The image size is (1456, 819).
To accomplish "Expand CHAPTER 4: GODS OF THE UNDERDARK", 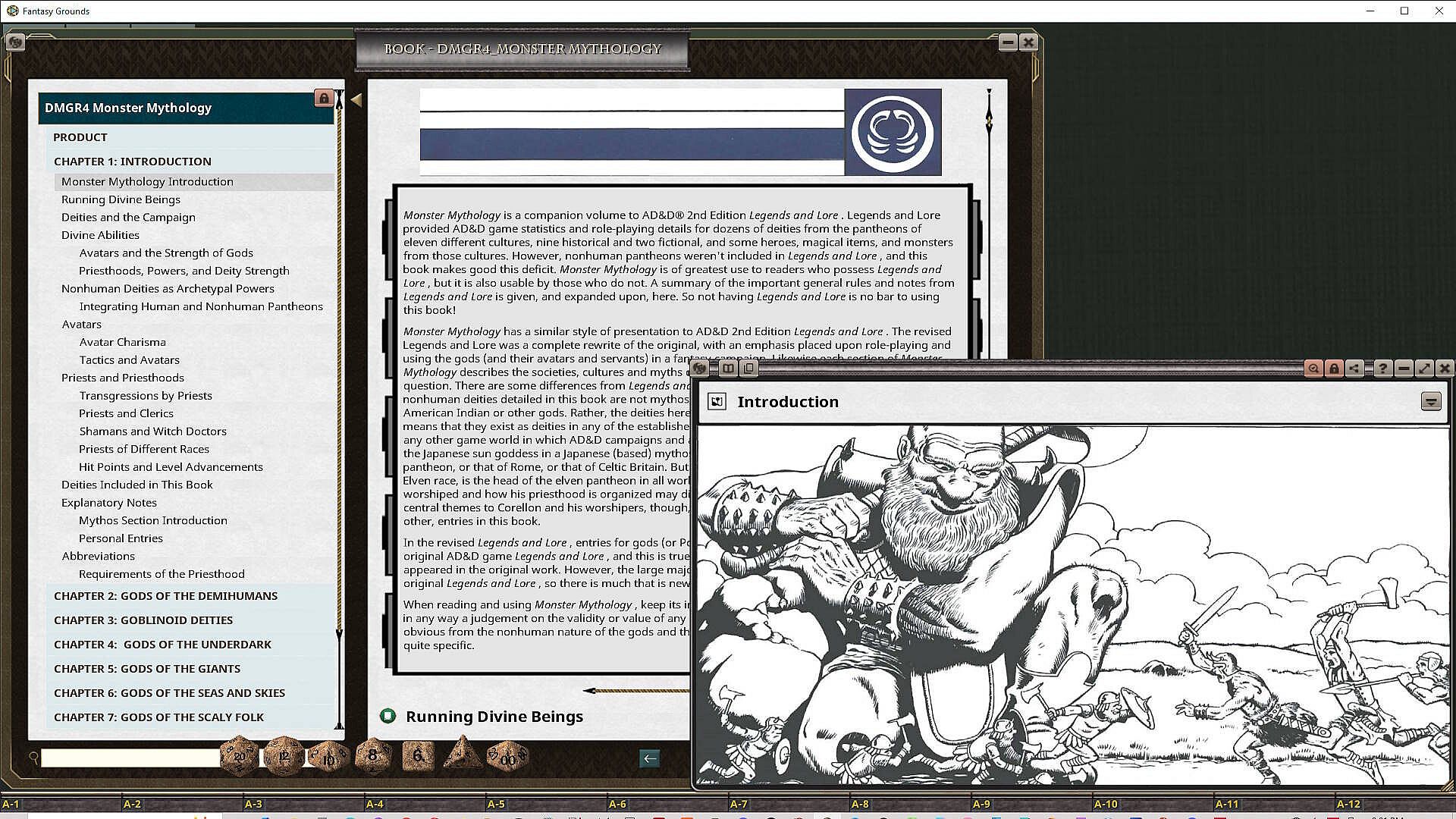I will [x=190, y=645].
